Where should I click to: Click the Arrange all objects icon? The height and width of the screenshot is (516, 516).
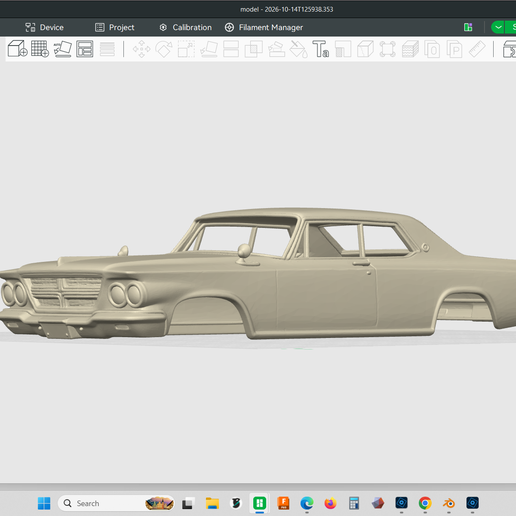(x=85, y=49)
